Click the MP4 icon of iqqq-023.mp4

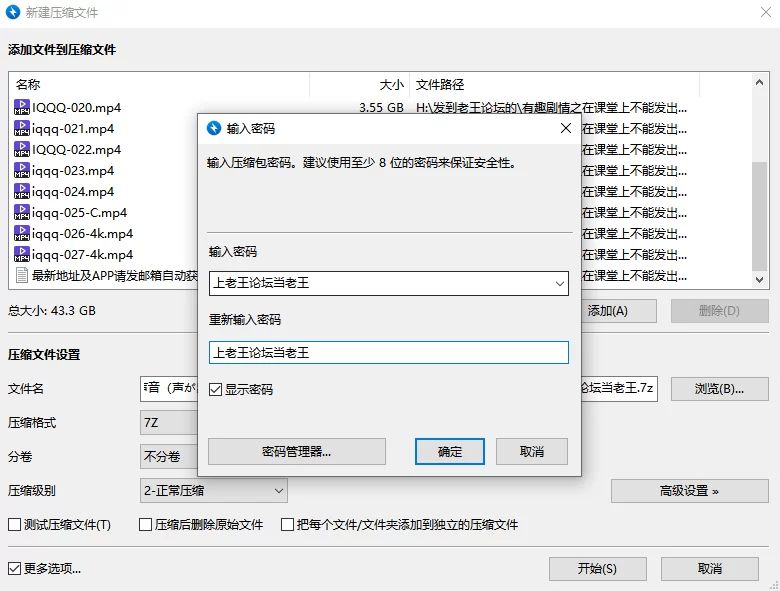(22, 171)
